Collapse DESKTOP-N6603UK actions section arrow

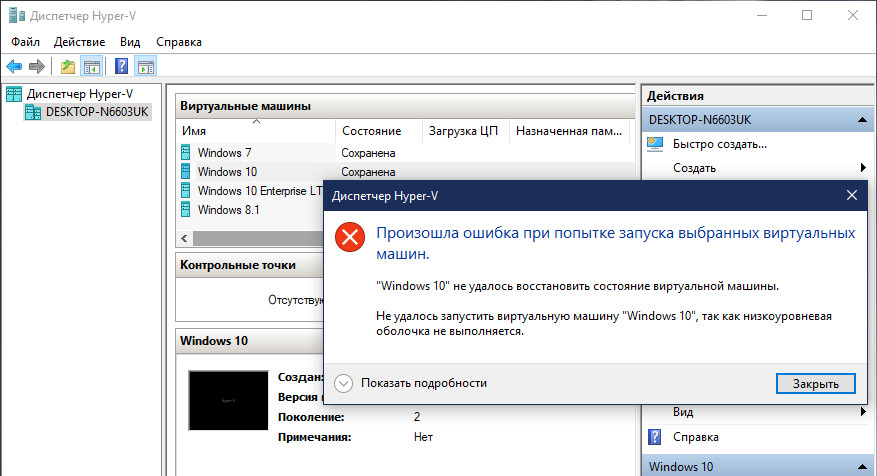[x=862, y=120]
